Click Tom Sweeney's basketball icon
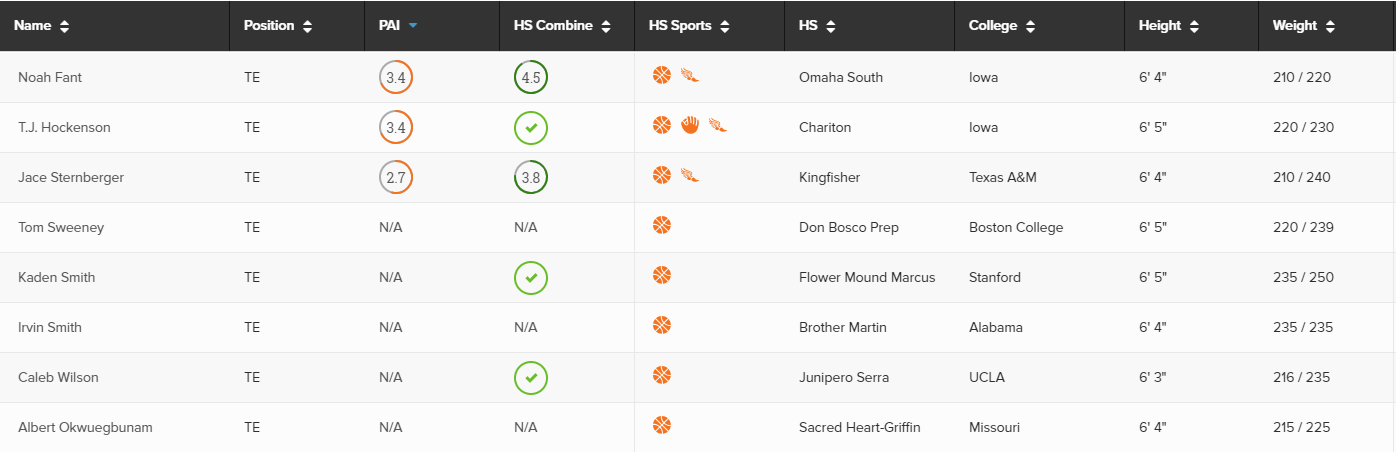Image resolution: width=1396 pixels, height=452 pixels. pyautogui.click(x=662, y=225)
